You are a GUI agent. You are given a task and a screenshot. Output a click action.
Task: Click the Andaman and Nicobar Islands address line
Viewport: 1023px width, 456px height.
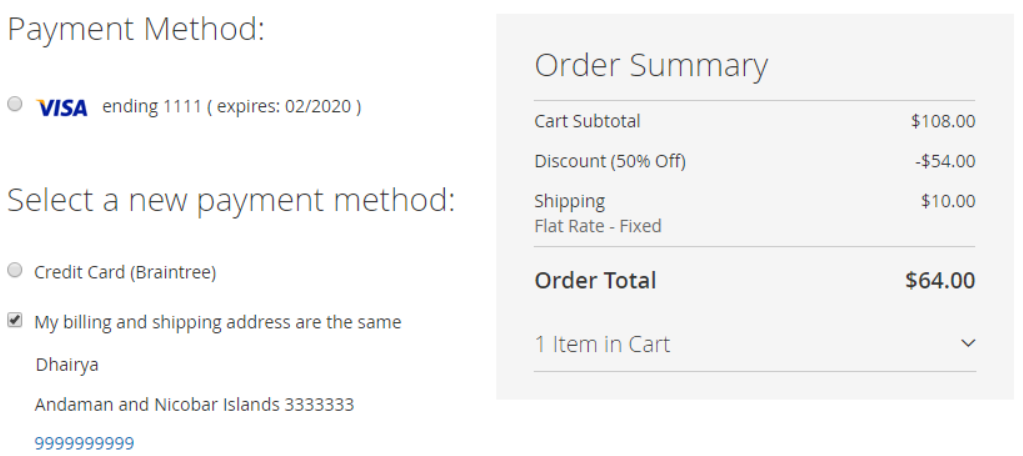click(x=194, y=404)
